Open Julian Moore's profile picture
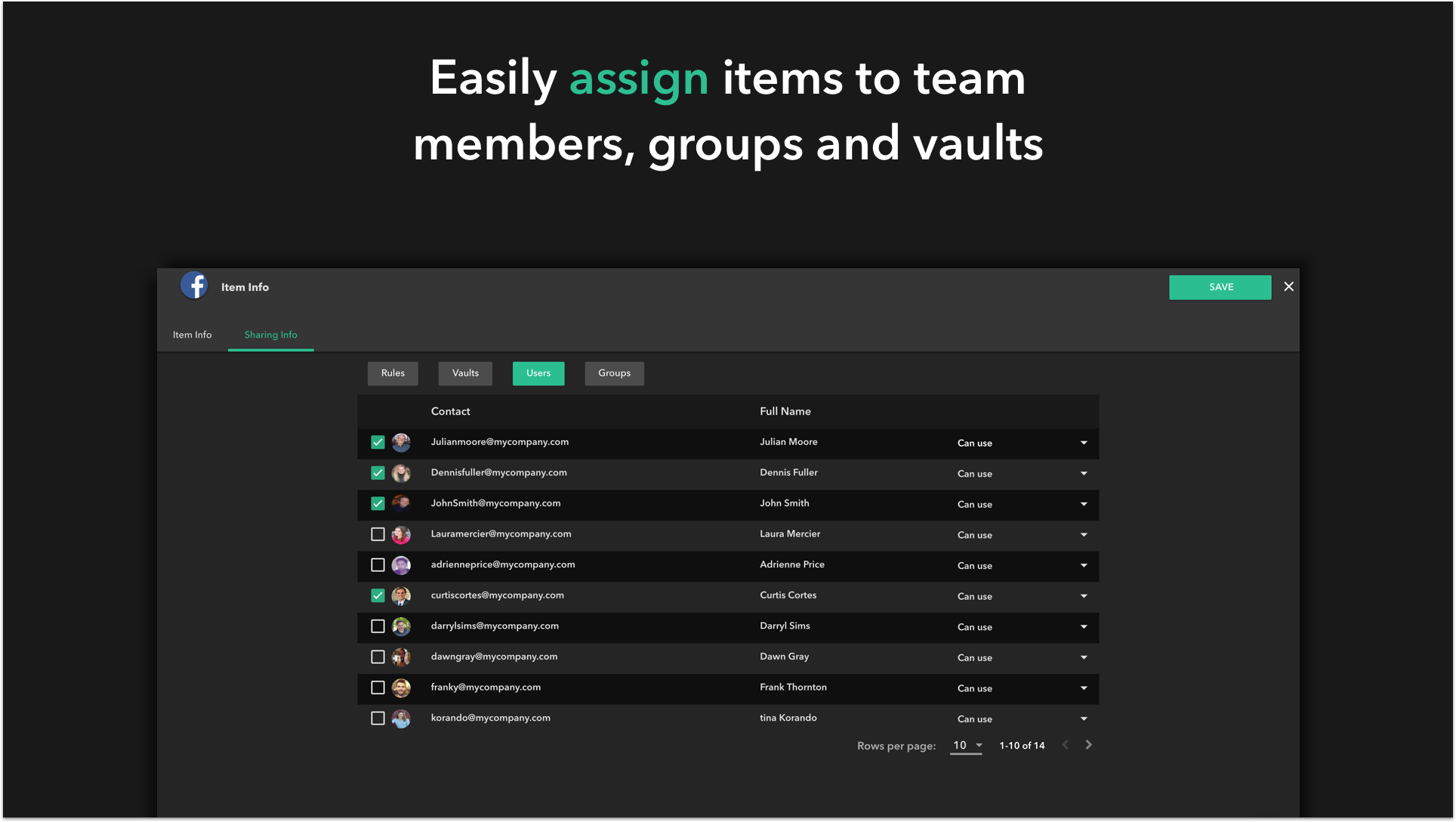 tap(401, 442)
